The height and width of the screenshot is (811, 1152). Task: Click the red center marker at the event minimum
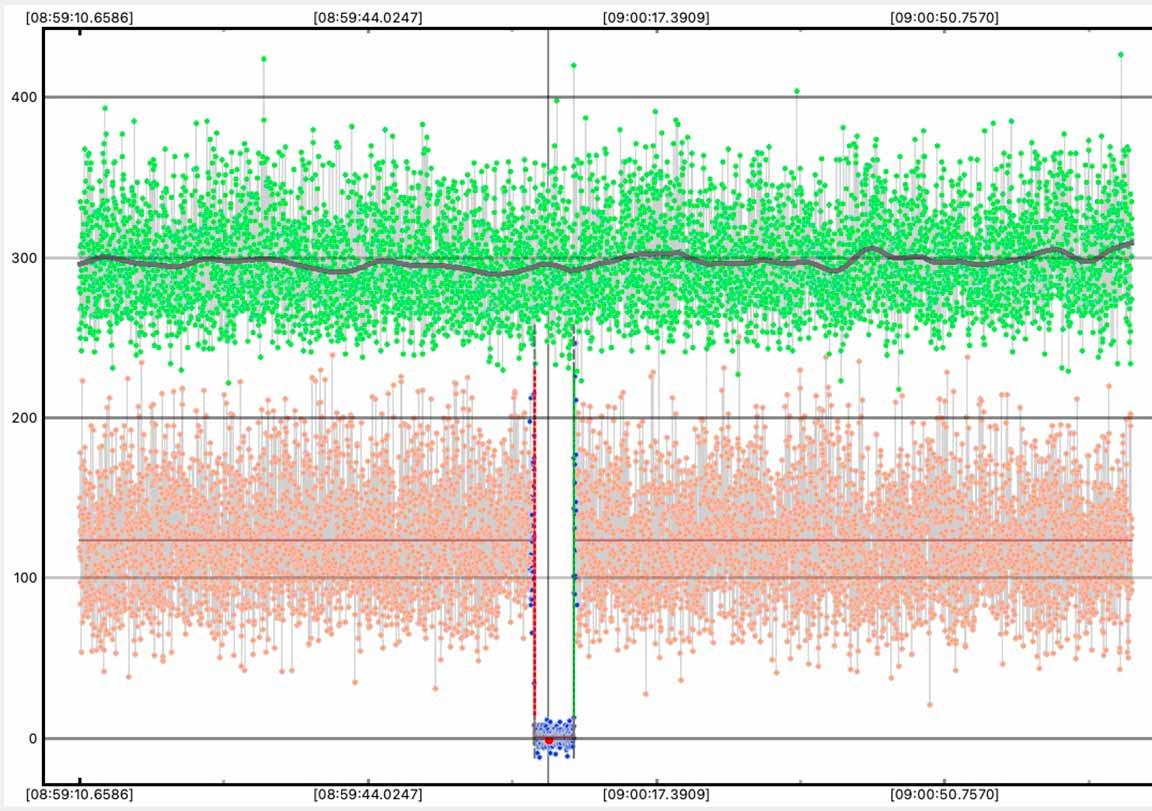tap(548, 740)
